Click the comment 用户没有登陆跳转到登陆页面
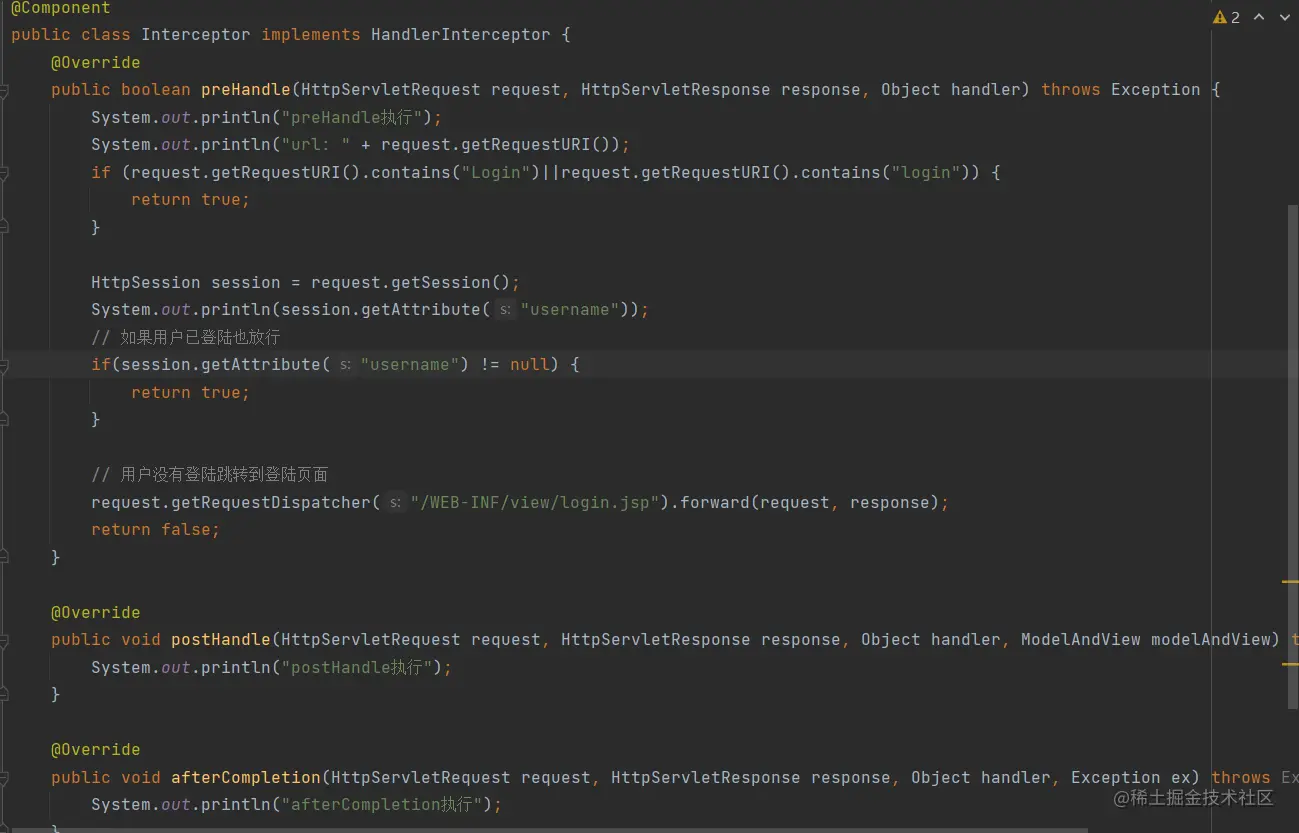Image resolution: width=1299 pixels, height=833 pixels. (210, 475)
